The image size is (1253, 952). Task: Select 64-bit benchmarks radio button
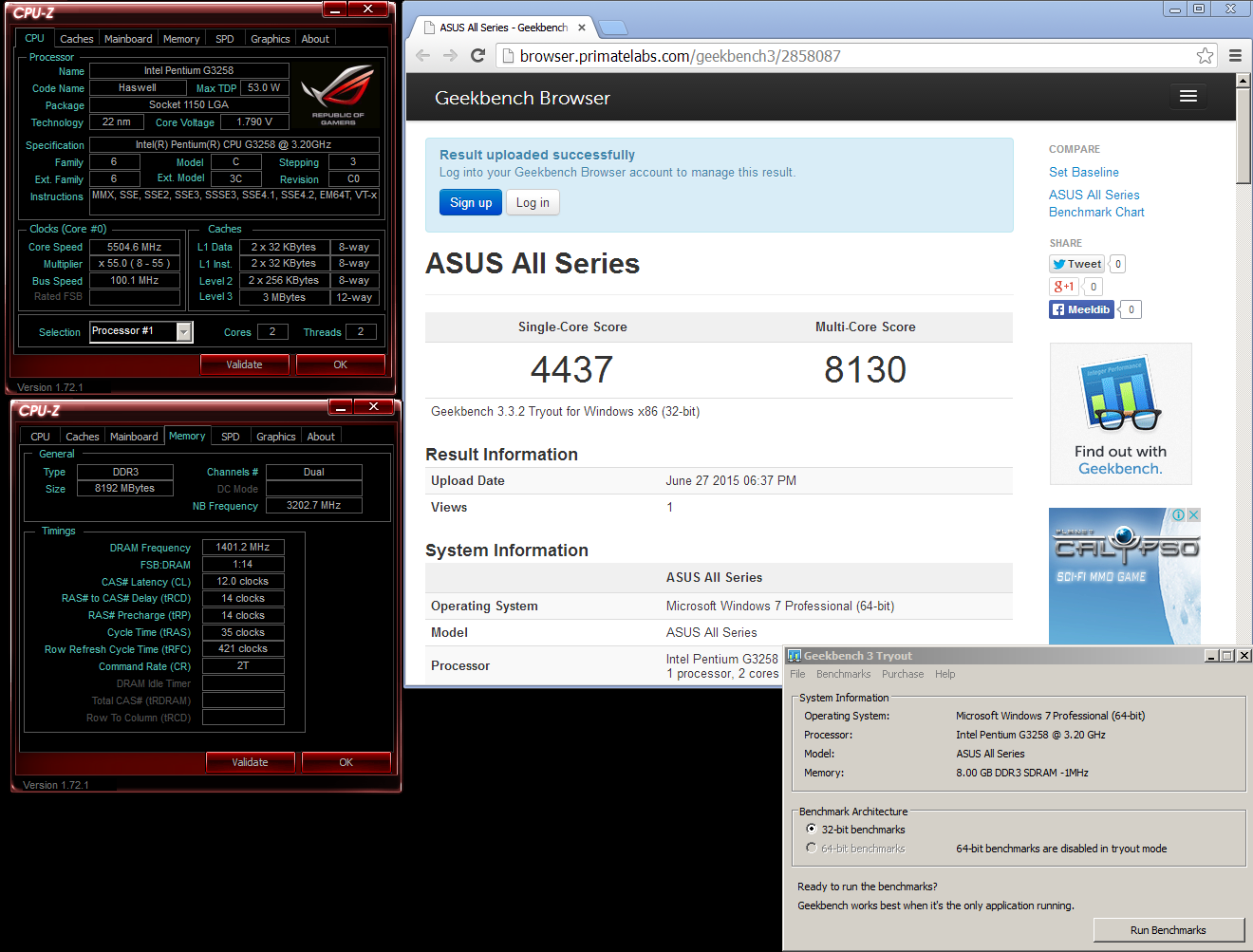[x=811, y=848]
